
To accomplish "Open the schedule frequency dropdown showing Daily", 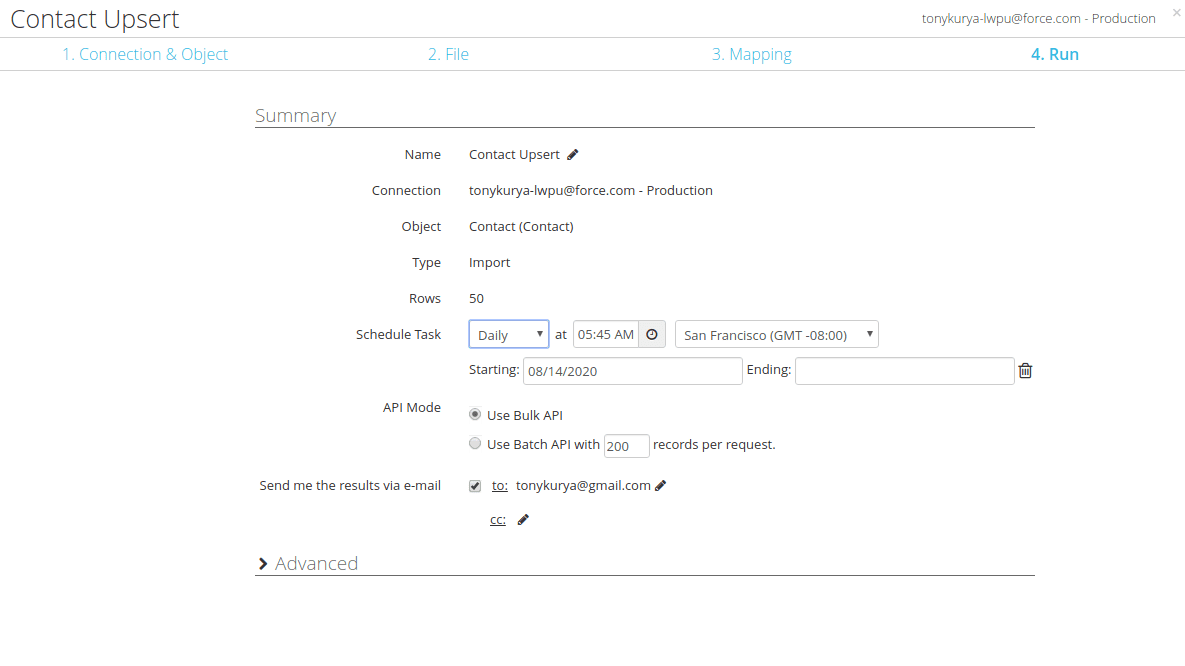I will [508, 334].
